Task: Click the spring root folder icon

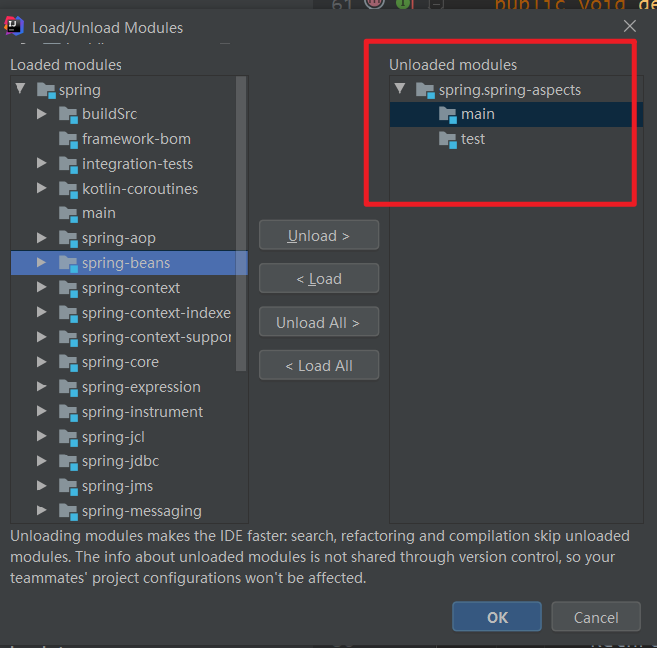Action: pos(46,90)
